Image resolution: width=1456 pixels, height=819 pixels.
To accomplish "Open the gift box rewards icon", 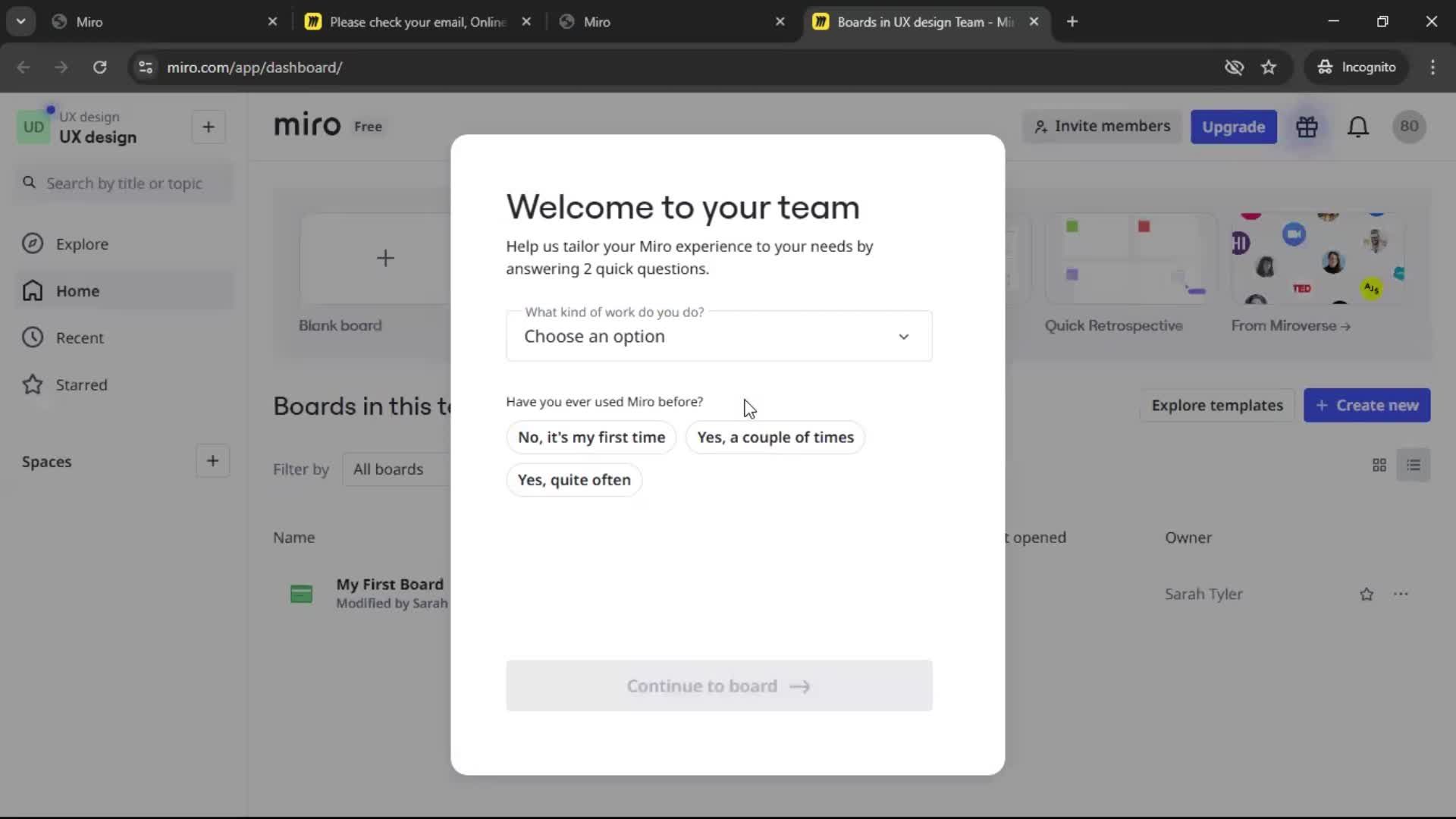I will [x=1307, y=127].
